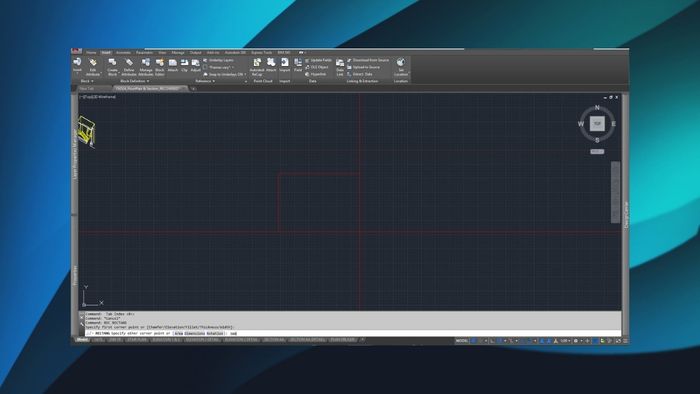Screen dimensions: 700x394
Task: Switch to the Annotate ribbon tab
Action: click(x=123, y=53)
